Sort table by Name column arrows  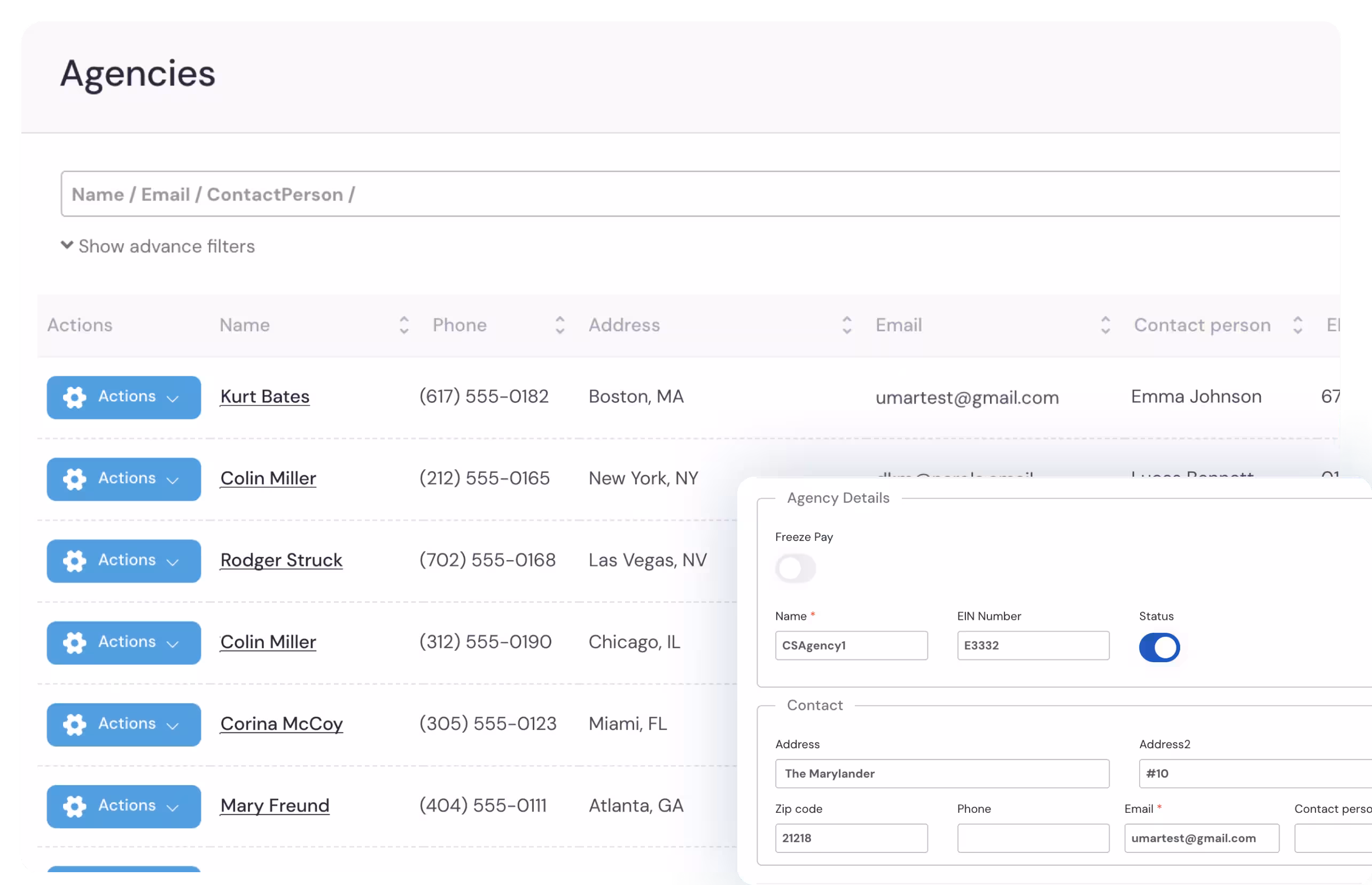tap(404, 325)
